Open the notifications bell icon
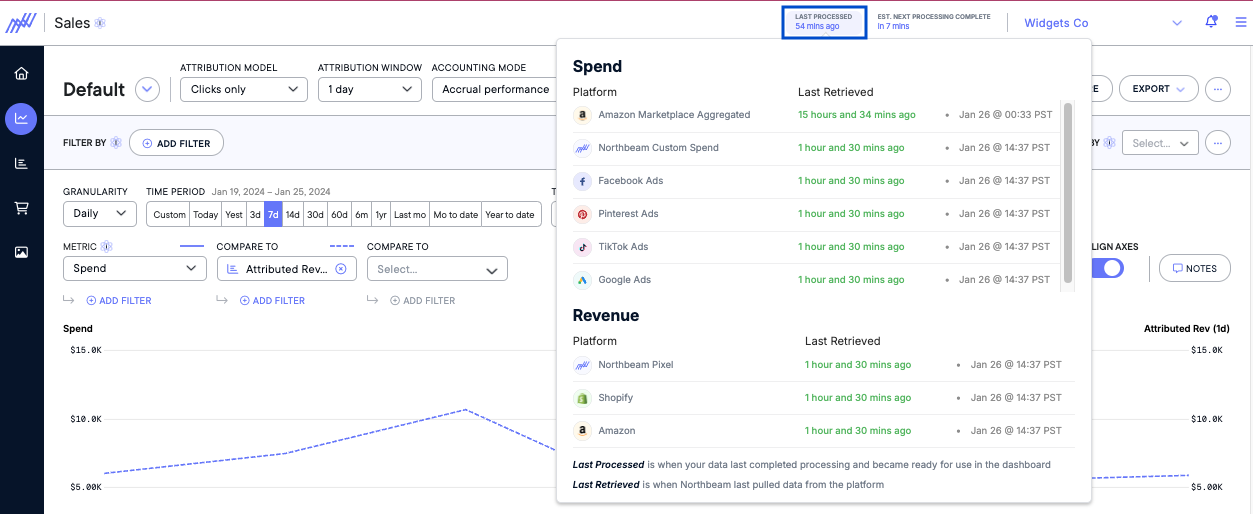The image size is (1253, 514). click(x=1212, y=22)
